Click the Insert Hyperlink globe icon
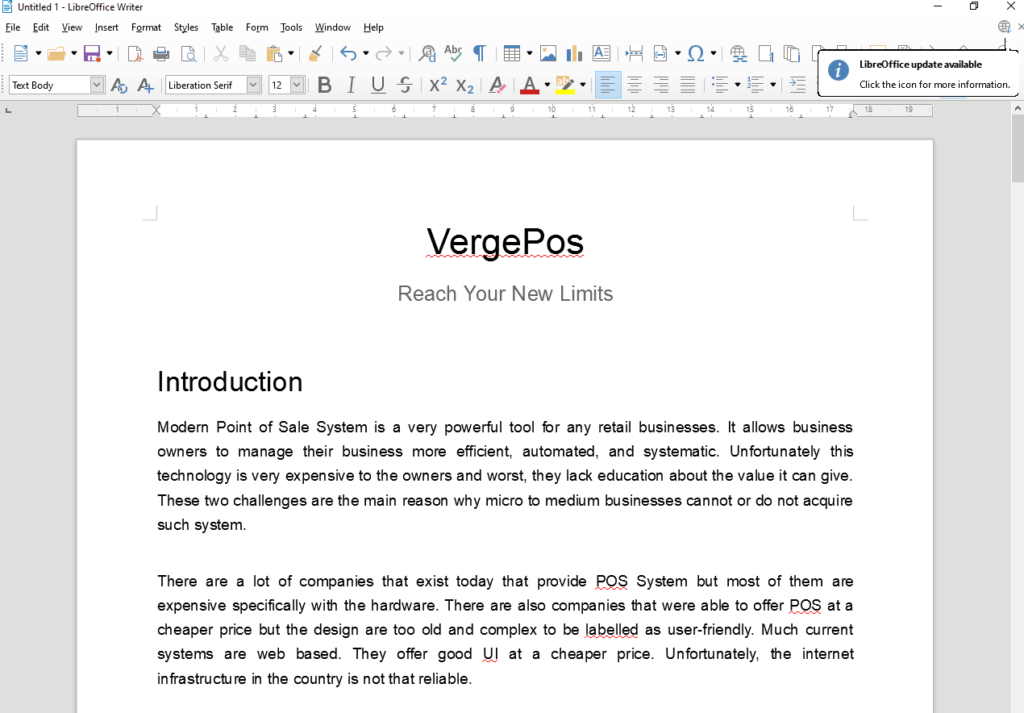Image resolution: width=1024 pixels, height=713 pixels. tap(738, 54)
